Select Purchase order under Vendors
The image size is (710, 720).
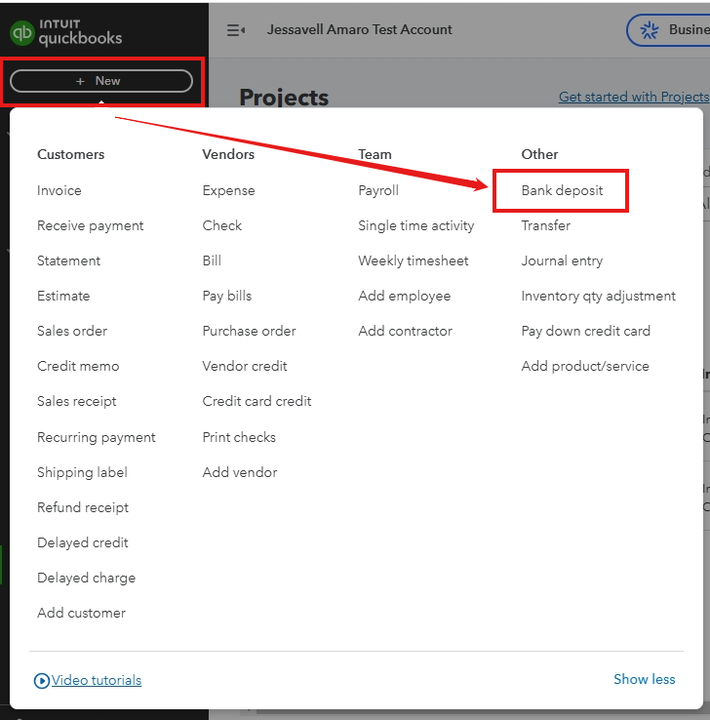pos(249,331)
